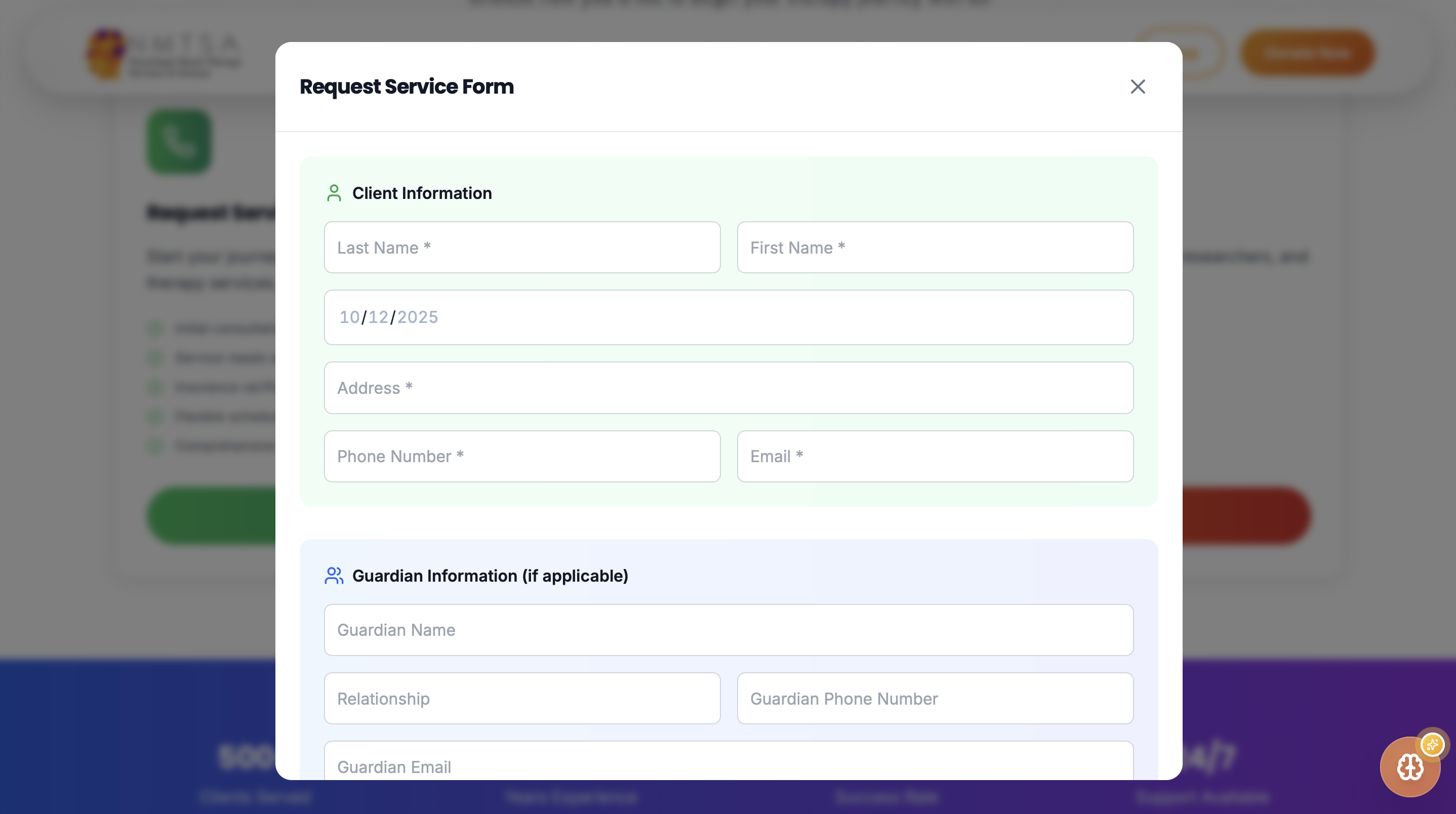The width and height of the screenshot is (1456, 814).
Task: Click the Client Information person icon
Action: tap(334, 193)
